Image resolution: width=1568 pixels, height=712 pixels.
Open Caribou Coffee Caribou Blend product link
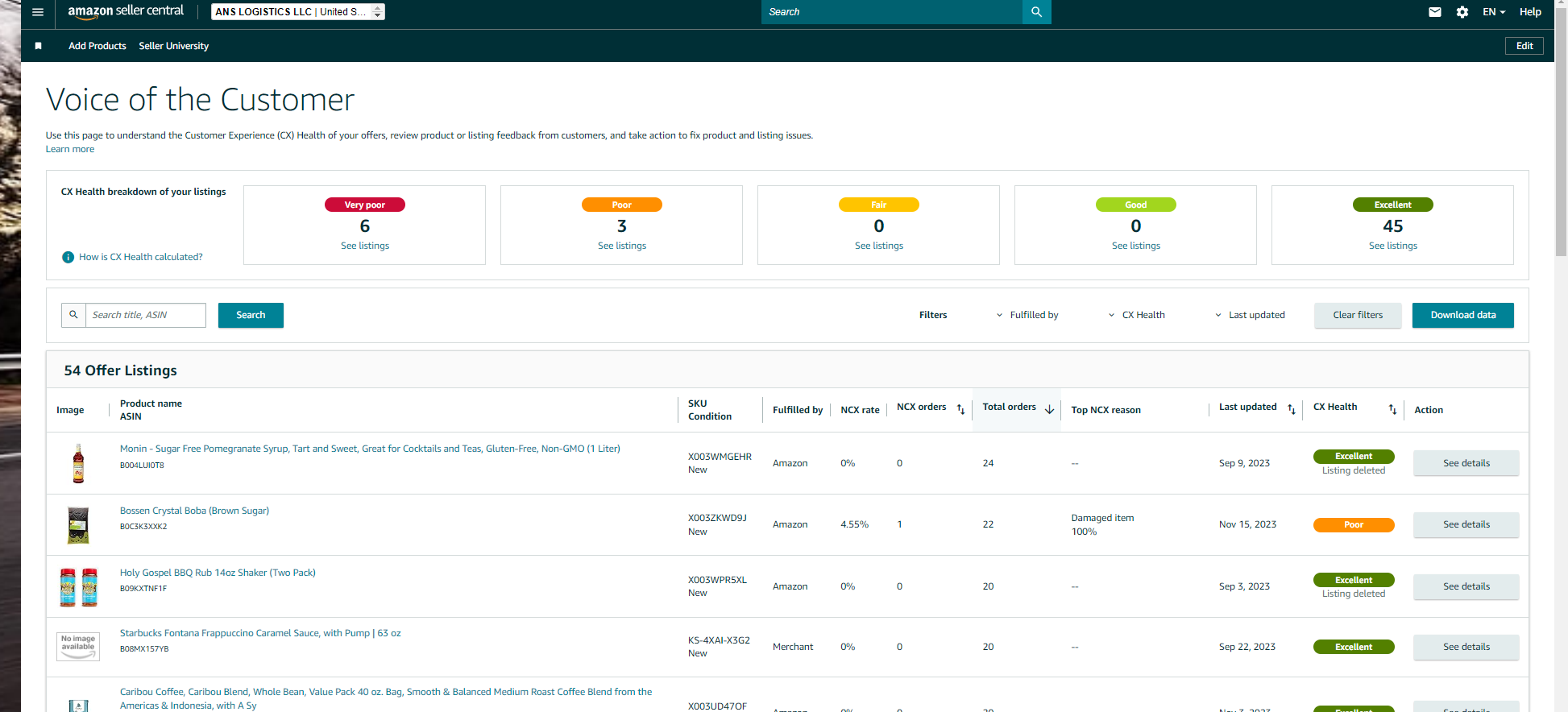(x=386, y=698)
